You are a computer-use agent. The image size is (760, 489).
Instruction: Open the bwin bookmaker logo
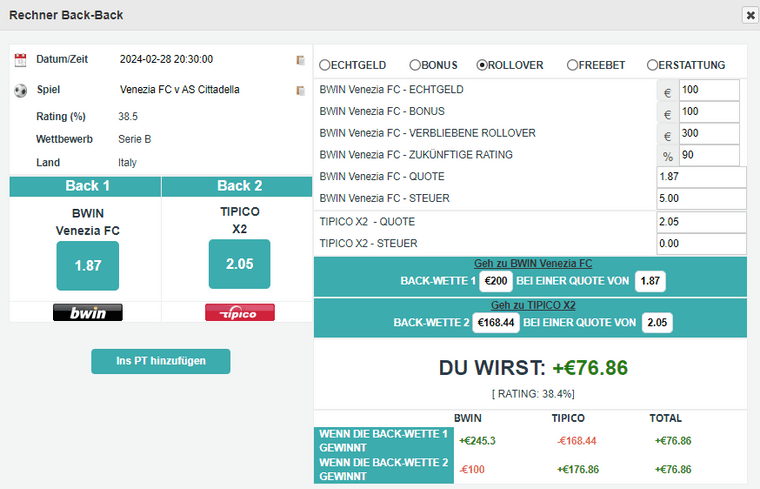88,313
